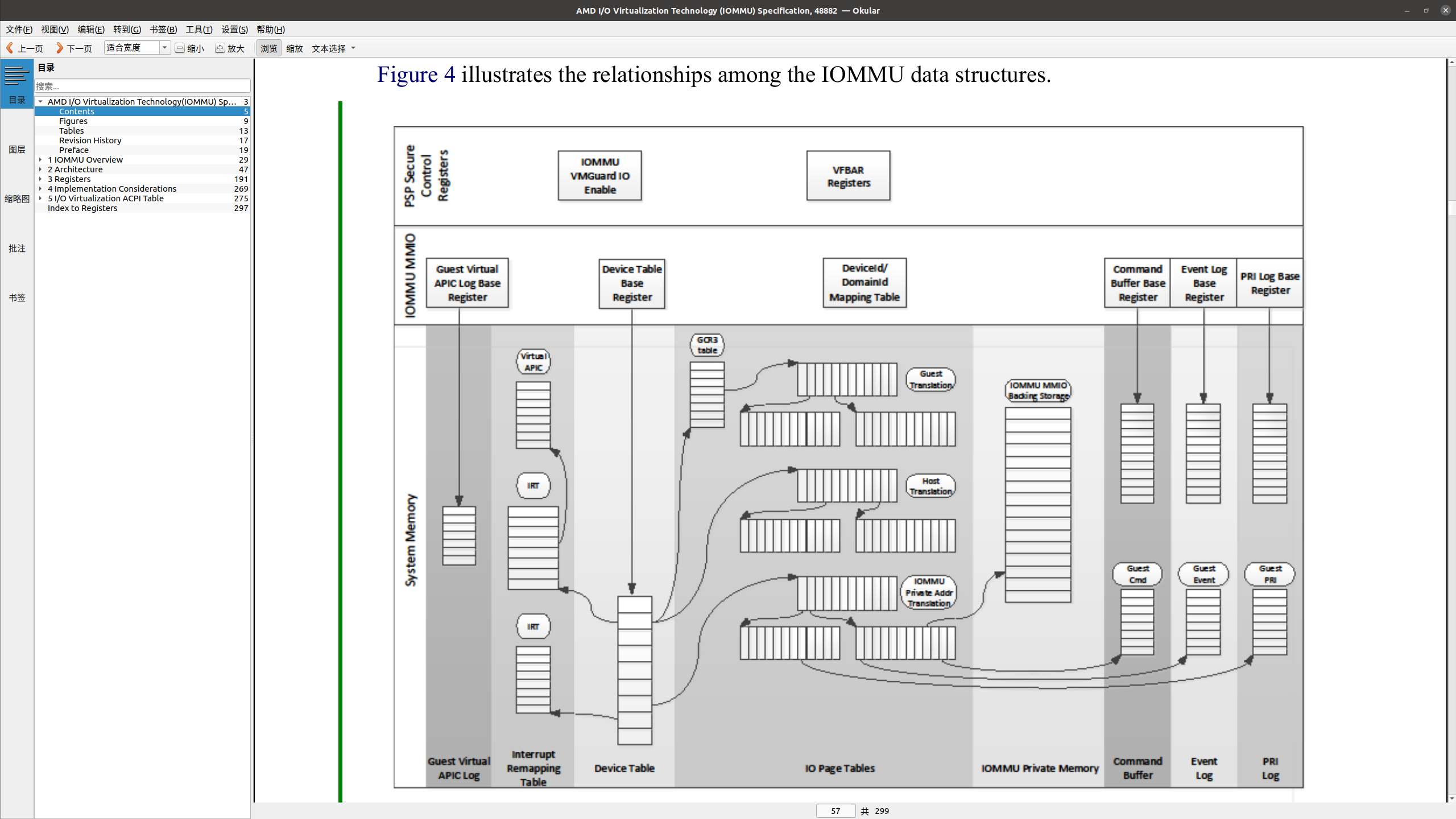This screenshot has width=1456, height=819.
Task: Open the text selection (文本选择) dropdown arrow
Action: tap(353, 48)
